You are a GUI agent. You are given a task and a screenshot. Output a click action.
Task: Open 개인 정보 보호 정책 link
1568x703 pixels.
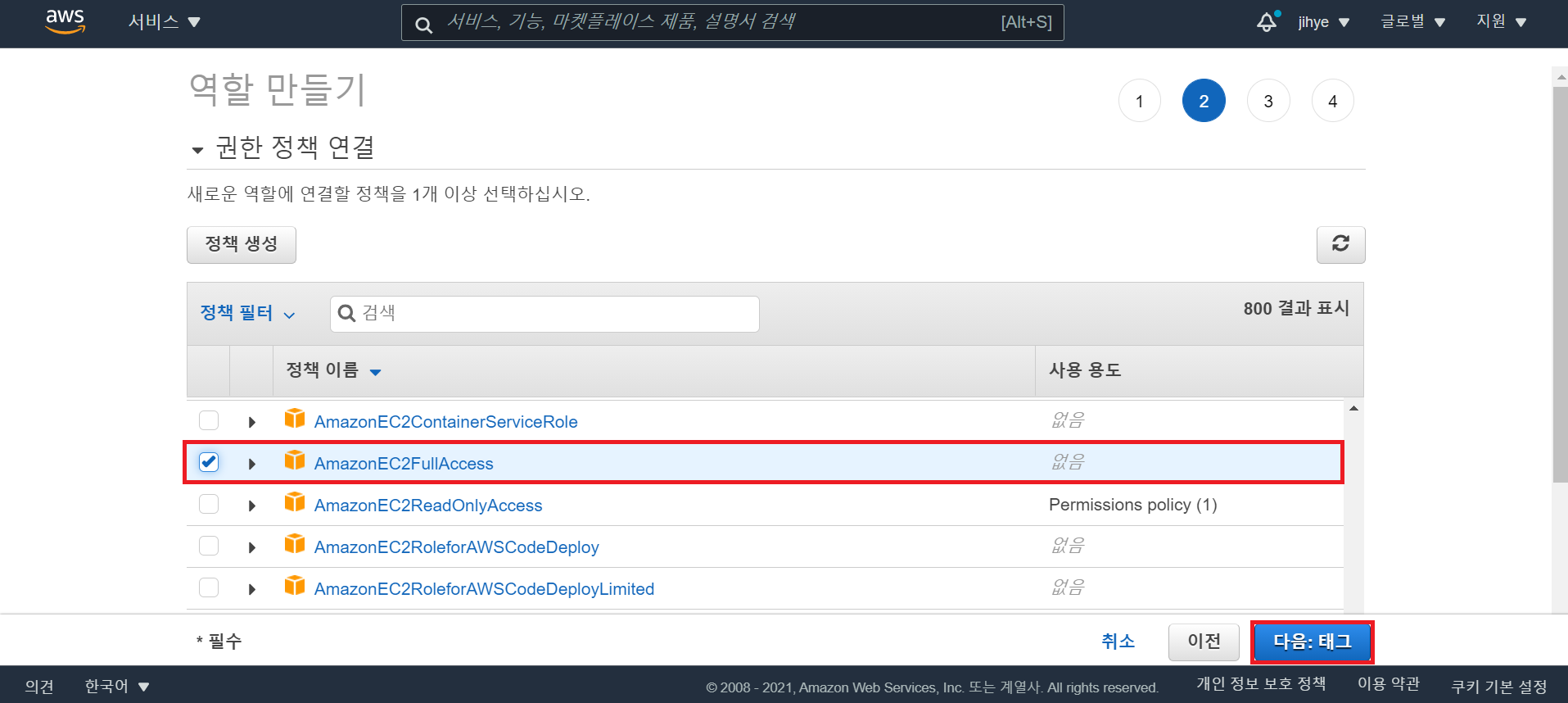[x=1261, y=683]
